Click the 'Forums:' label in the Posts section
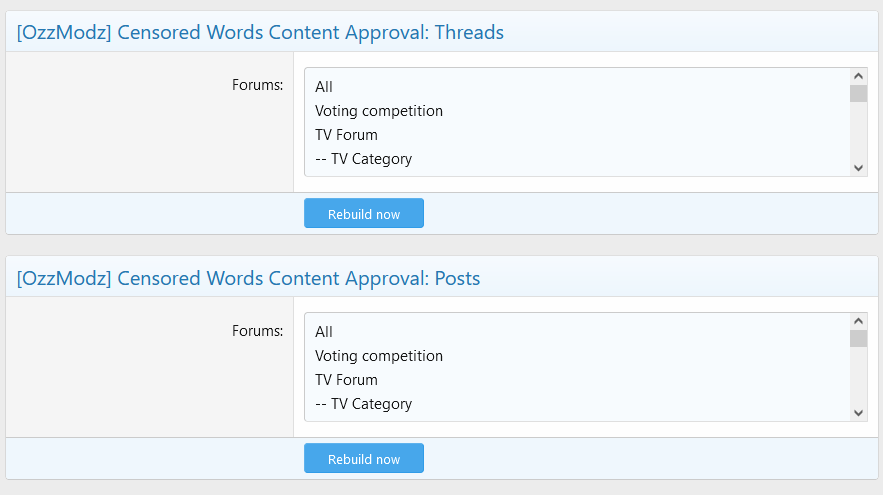The image size is (883, 495). click(257, 330)
